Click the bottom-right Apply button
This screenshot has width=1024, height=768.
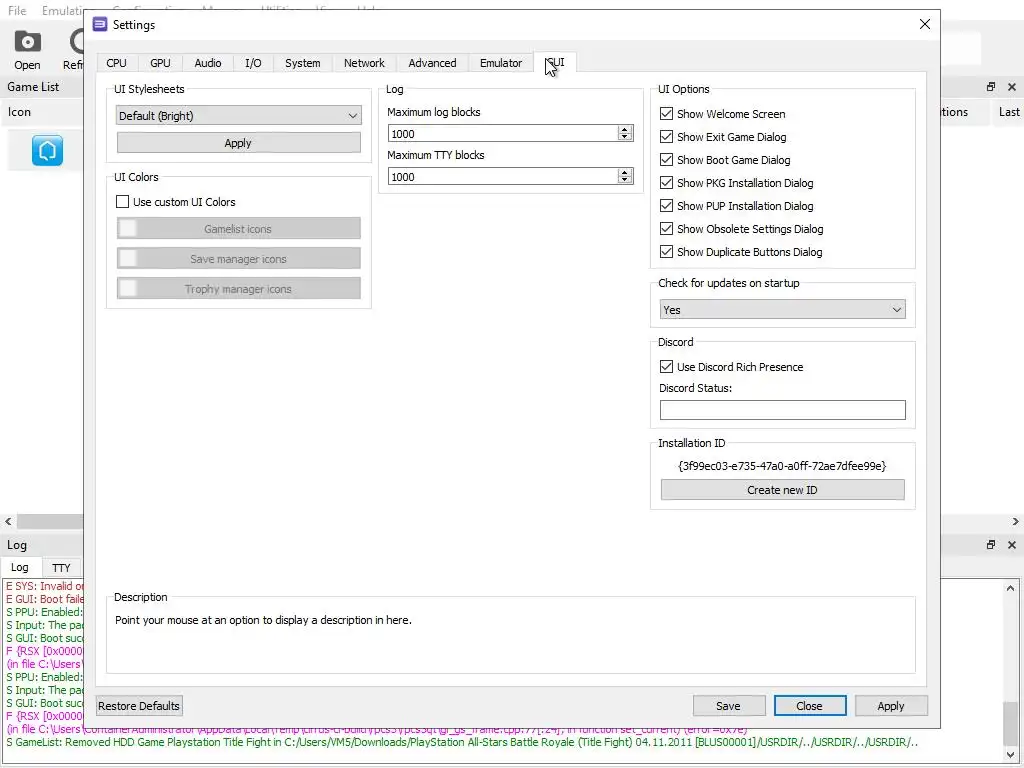(891, 706)
